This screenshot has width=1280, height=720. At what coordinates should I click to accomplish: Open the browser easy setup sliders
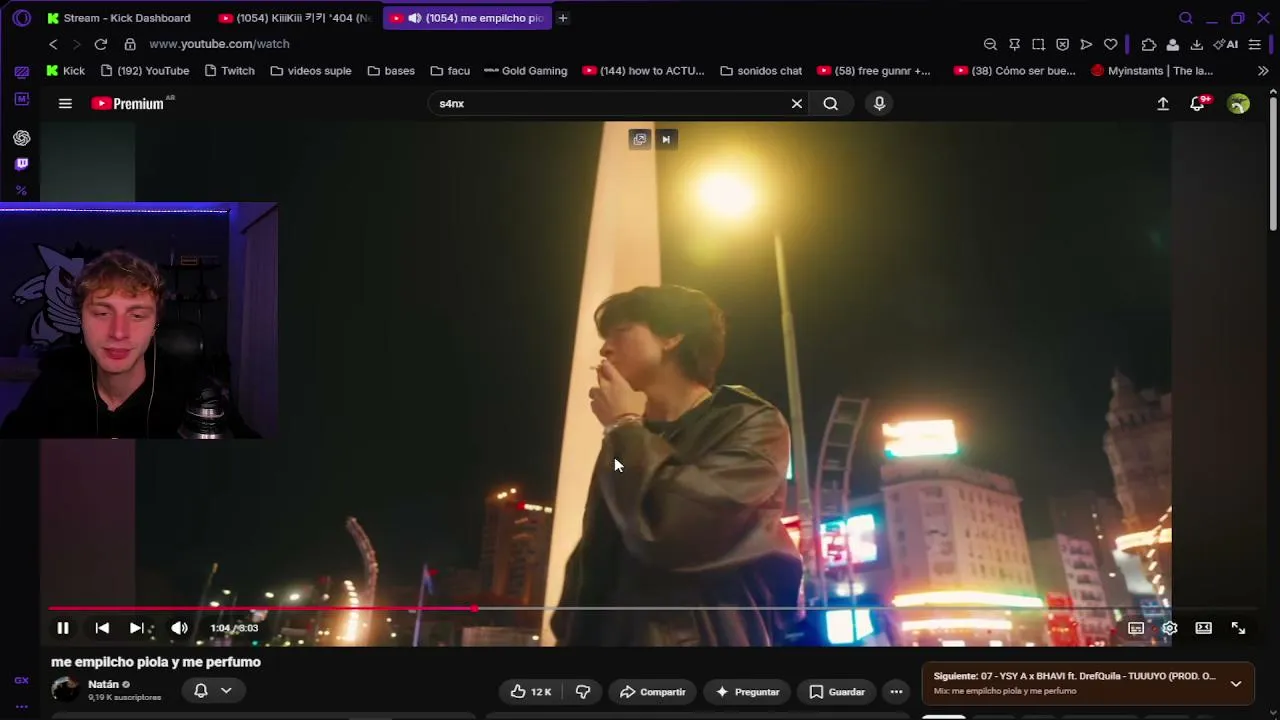pyautogui.click(x=1254, y=44)
